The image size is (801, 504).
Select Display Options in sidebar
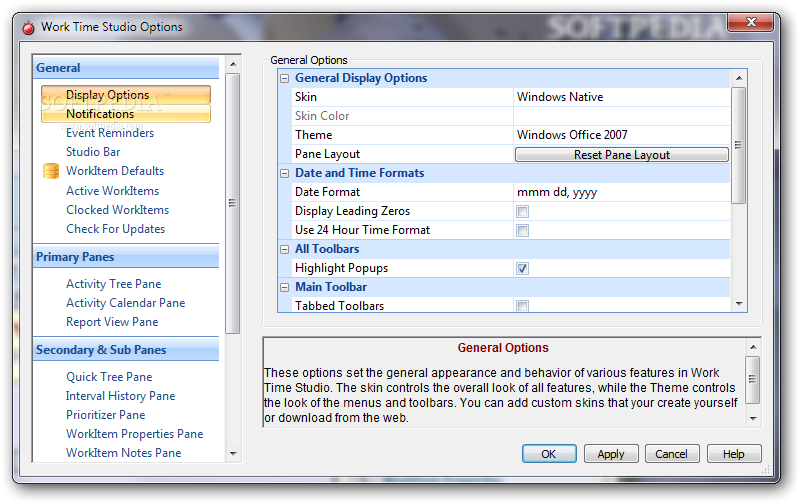[126, 95]
